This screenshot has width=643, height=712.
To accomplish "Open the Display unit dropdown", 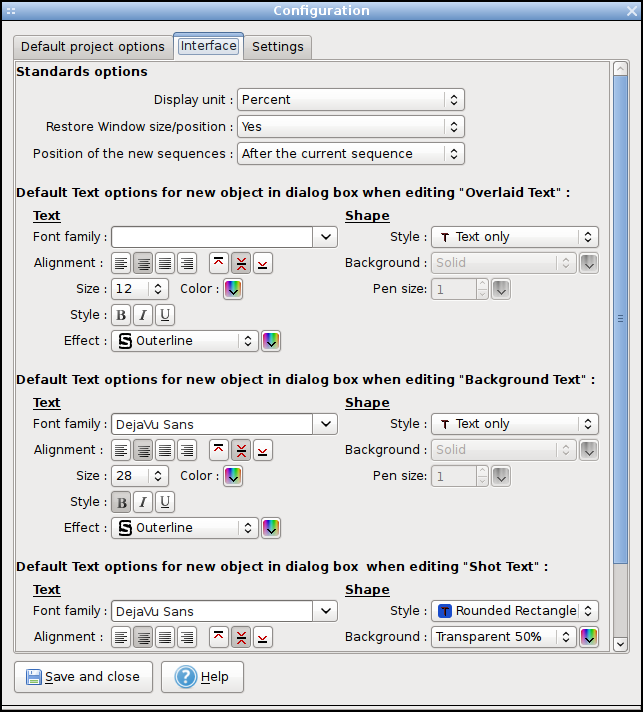I will coord(351,99).
